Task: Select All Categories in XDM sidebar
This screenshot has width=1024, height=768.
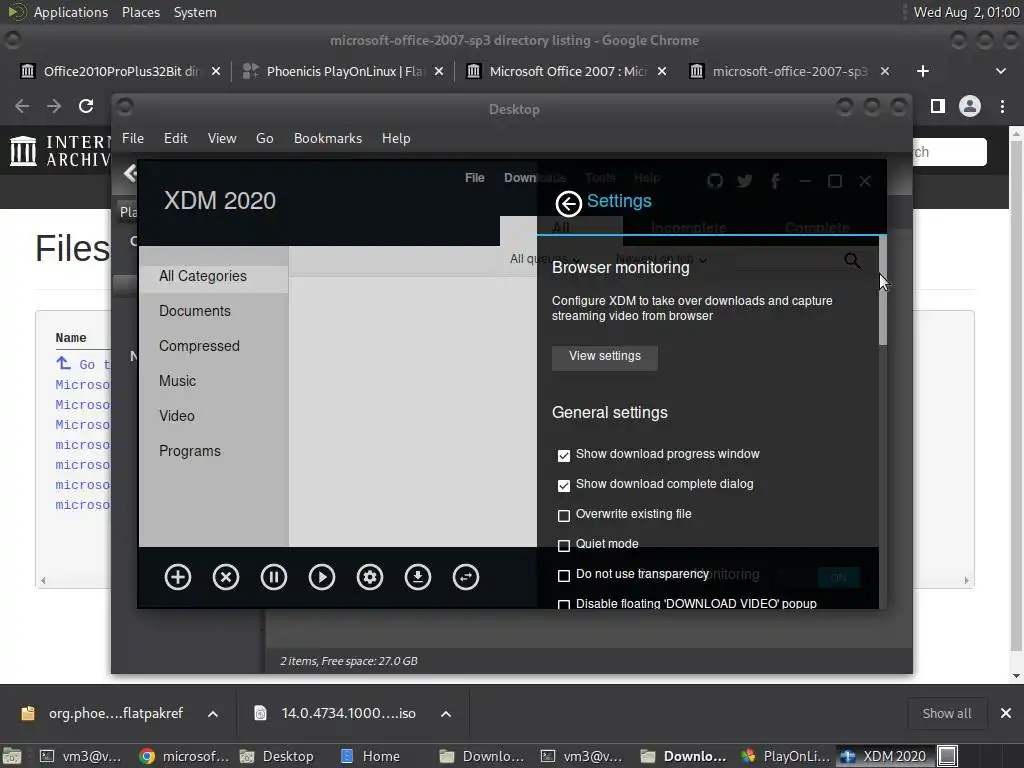Action: 214,276
